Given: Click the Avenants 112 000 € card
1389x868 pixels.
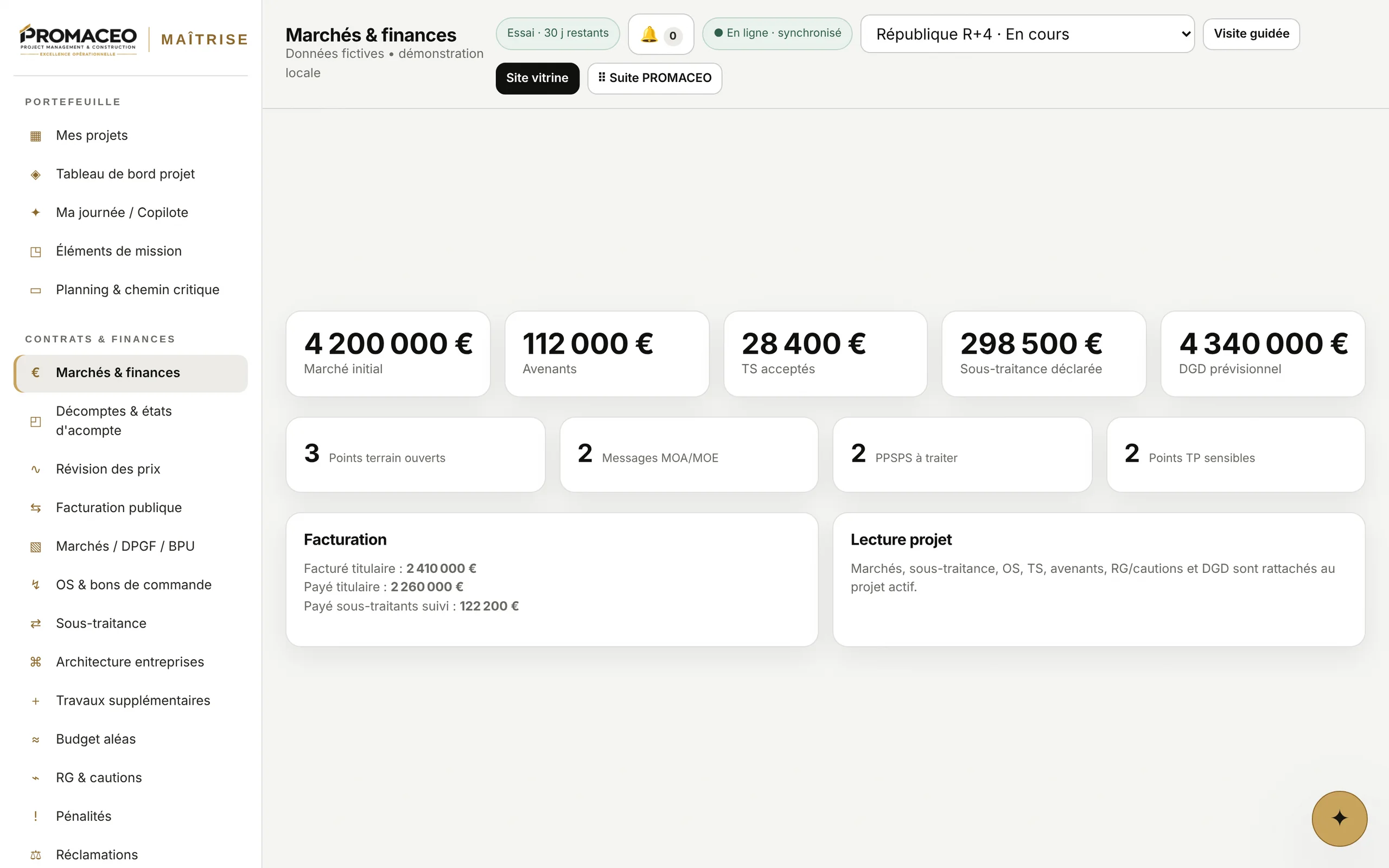Looking at the screenshot, I should coord(607,354).
